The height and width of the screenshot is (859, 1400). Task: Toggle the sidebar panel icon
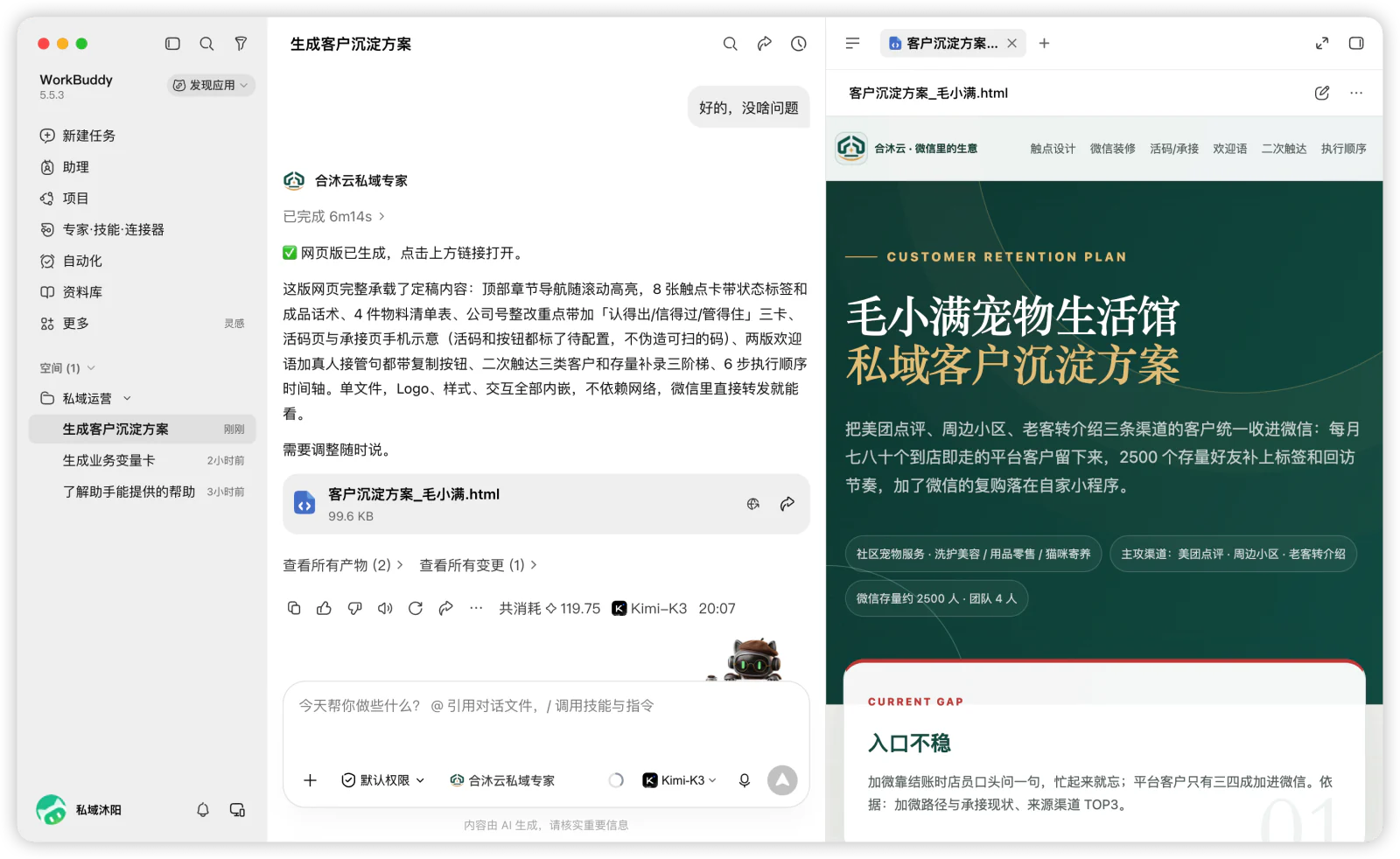[172, 44]
